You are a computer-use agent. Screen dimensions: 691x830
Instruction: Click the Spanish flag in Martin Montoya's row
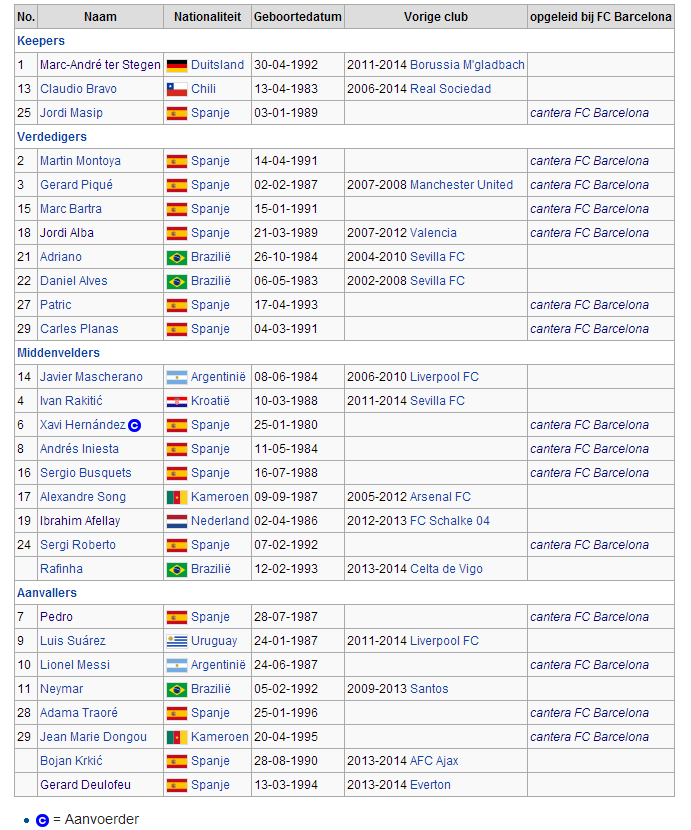177,161
